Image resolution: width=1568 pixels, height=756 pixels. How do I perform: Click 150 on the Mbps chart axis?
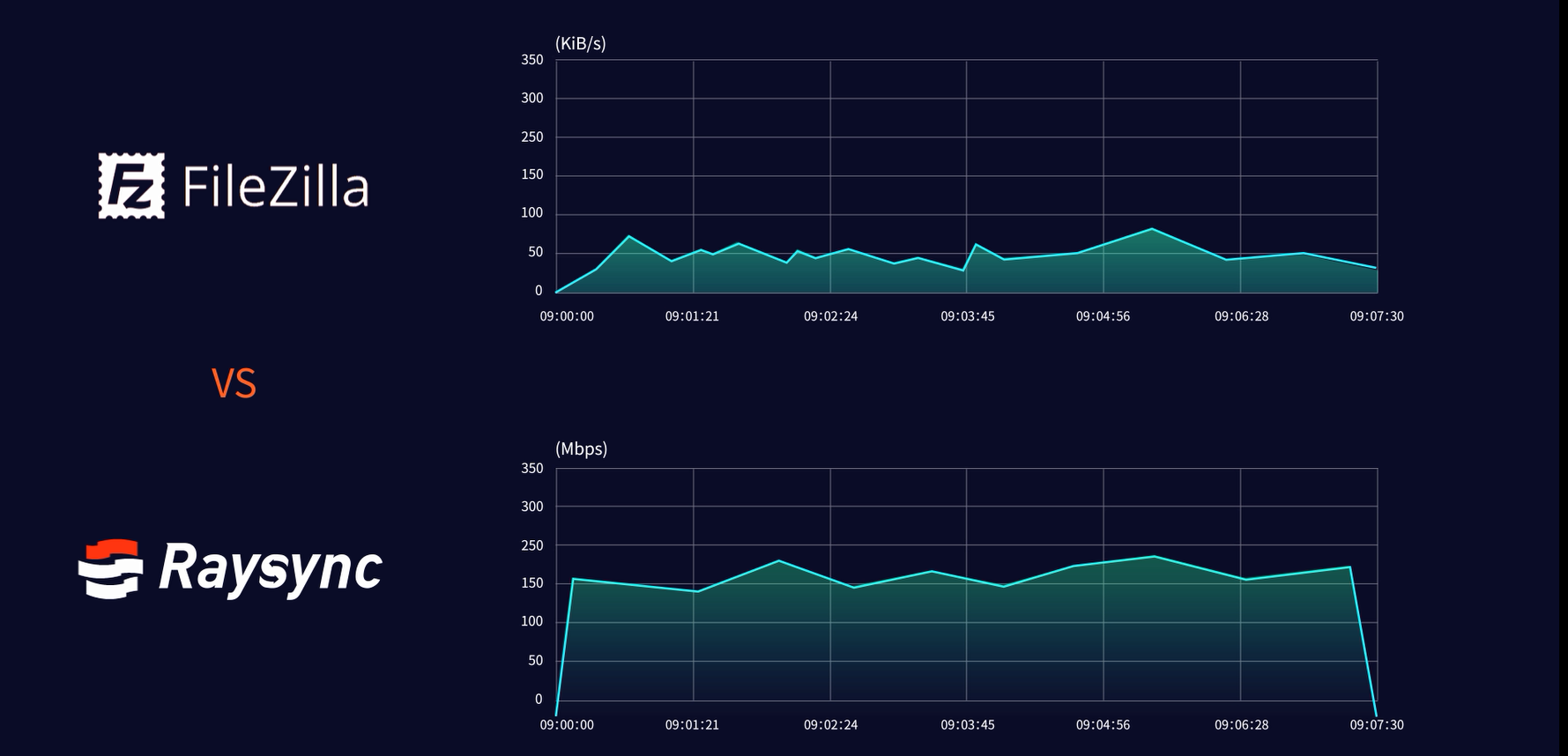(532, 583)
